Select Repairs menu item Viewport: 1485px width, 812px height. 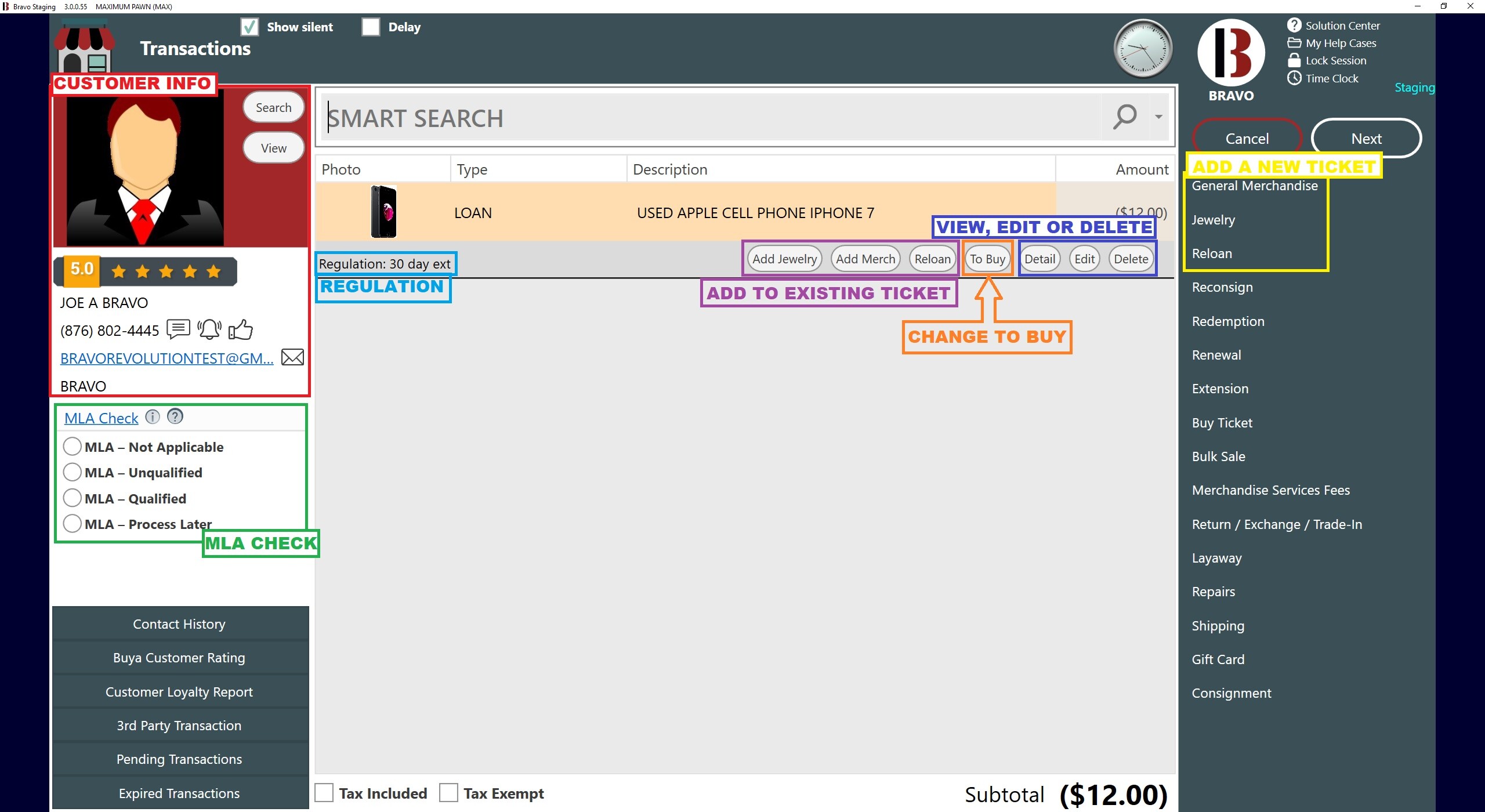pos(1213,592)
